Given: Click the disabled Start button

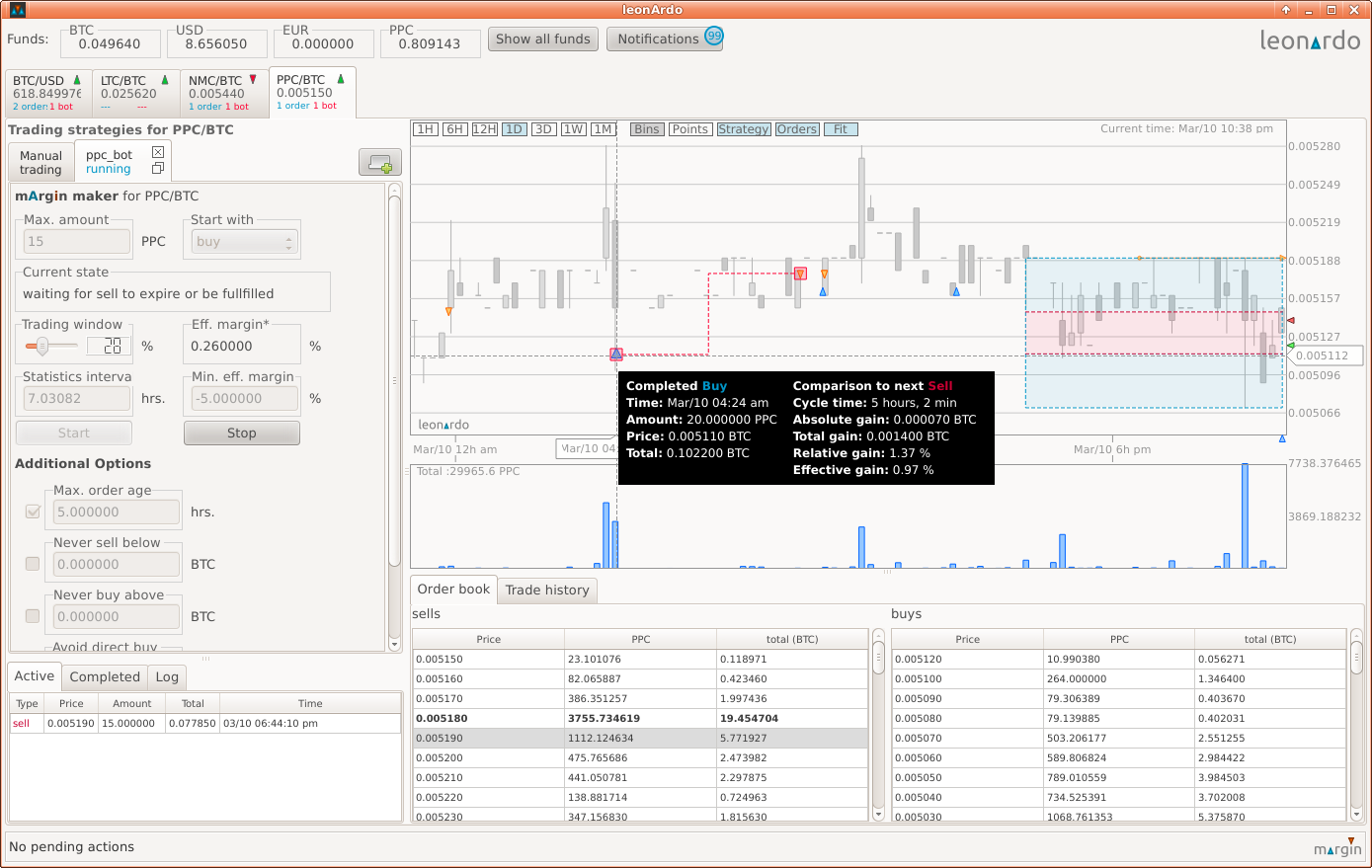Looking at the screenshot, I should coord(74,433).
